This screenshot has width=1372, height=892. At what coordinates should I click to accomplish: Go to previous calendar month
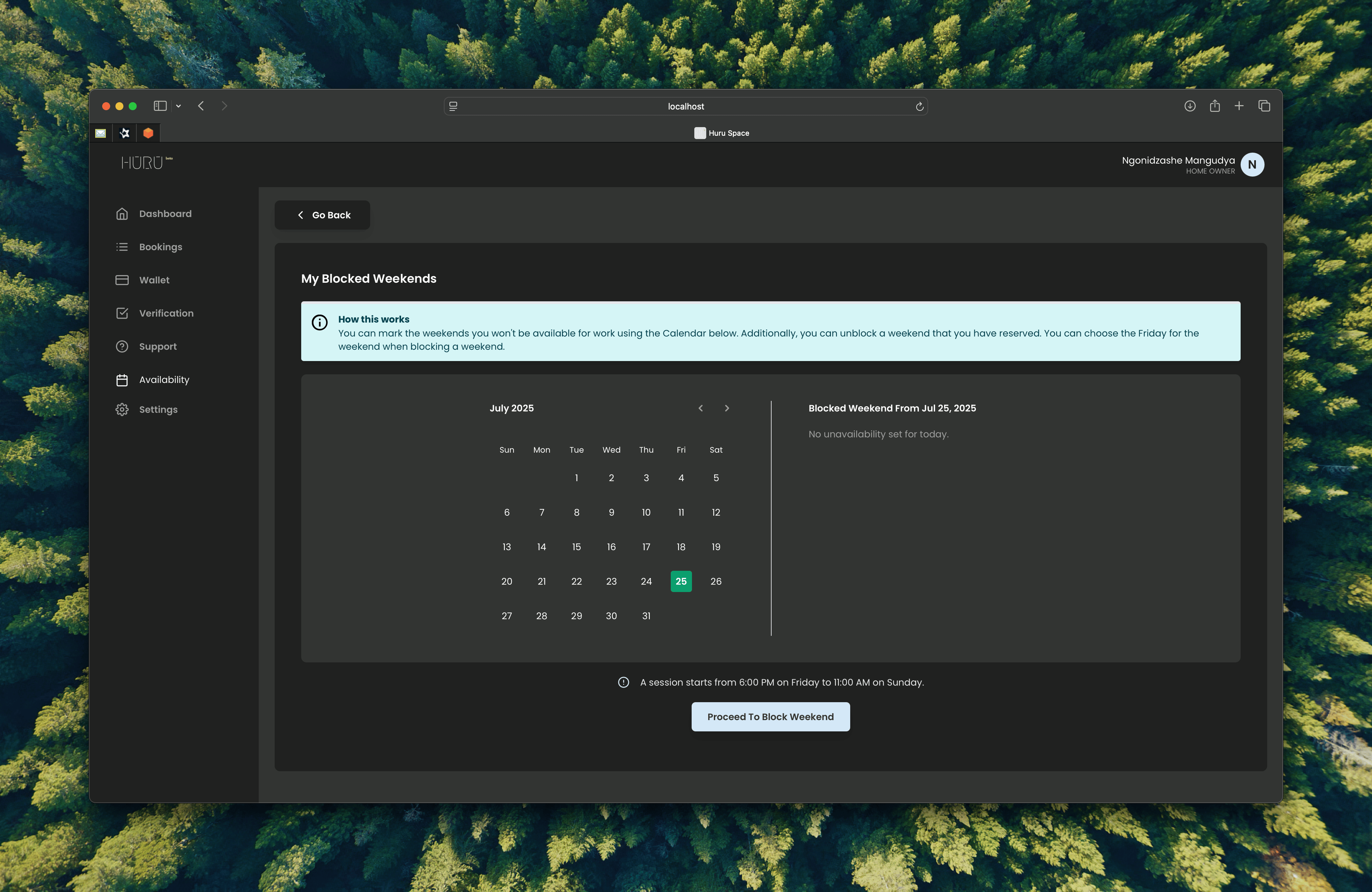tap(700, 408)
